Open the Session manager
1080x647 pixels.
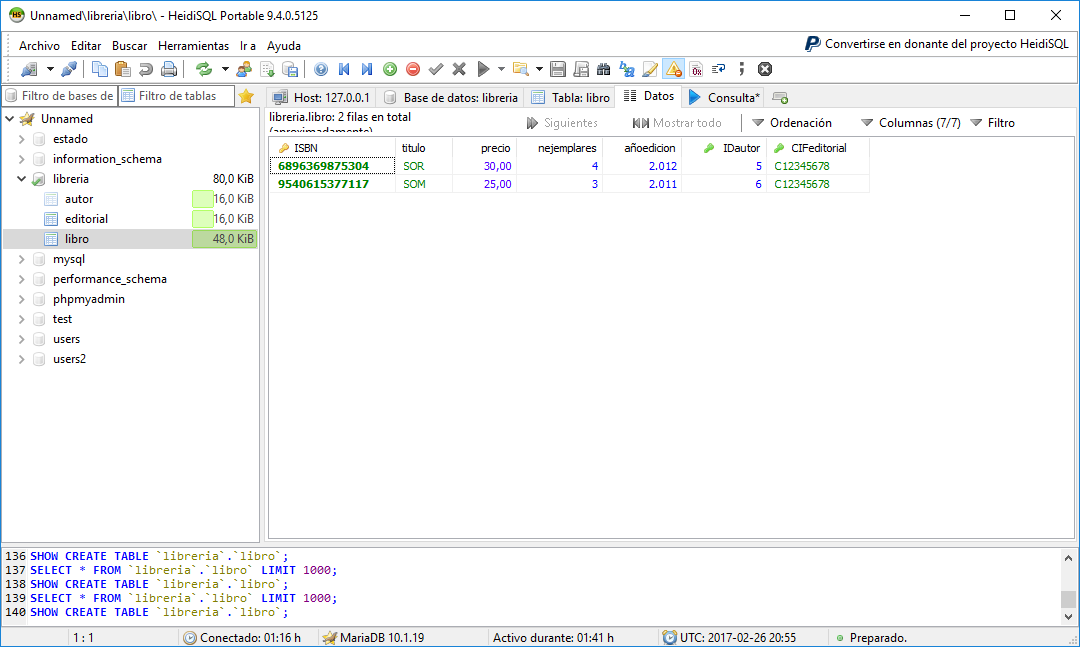(30, 68)
